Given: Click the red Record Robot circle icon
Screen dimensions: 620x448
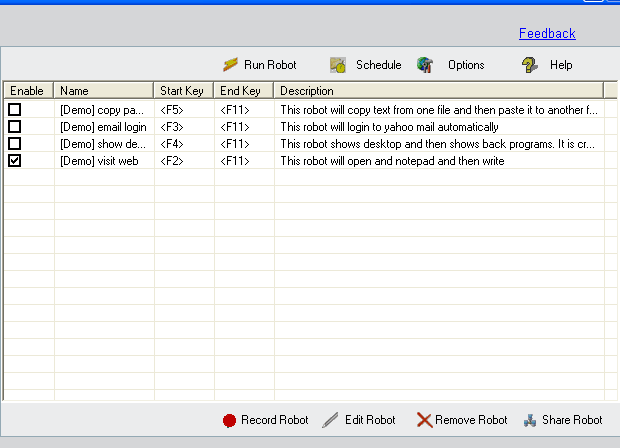Looking at the screenshot, I should (x=229, y=421).
